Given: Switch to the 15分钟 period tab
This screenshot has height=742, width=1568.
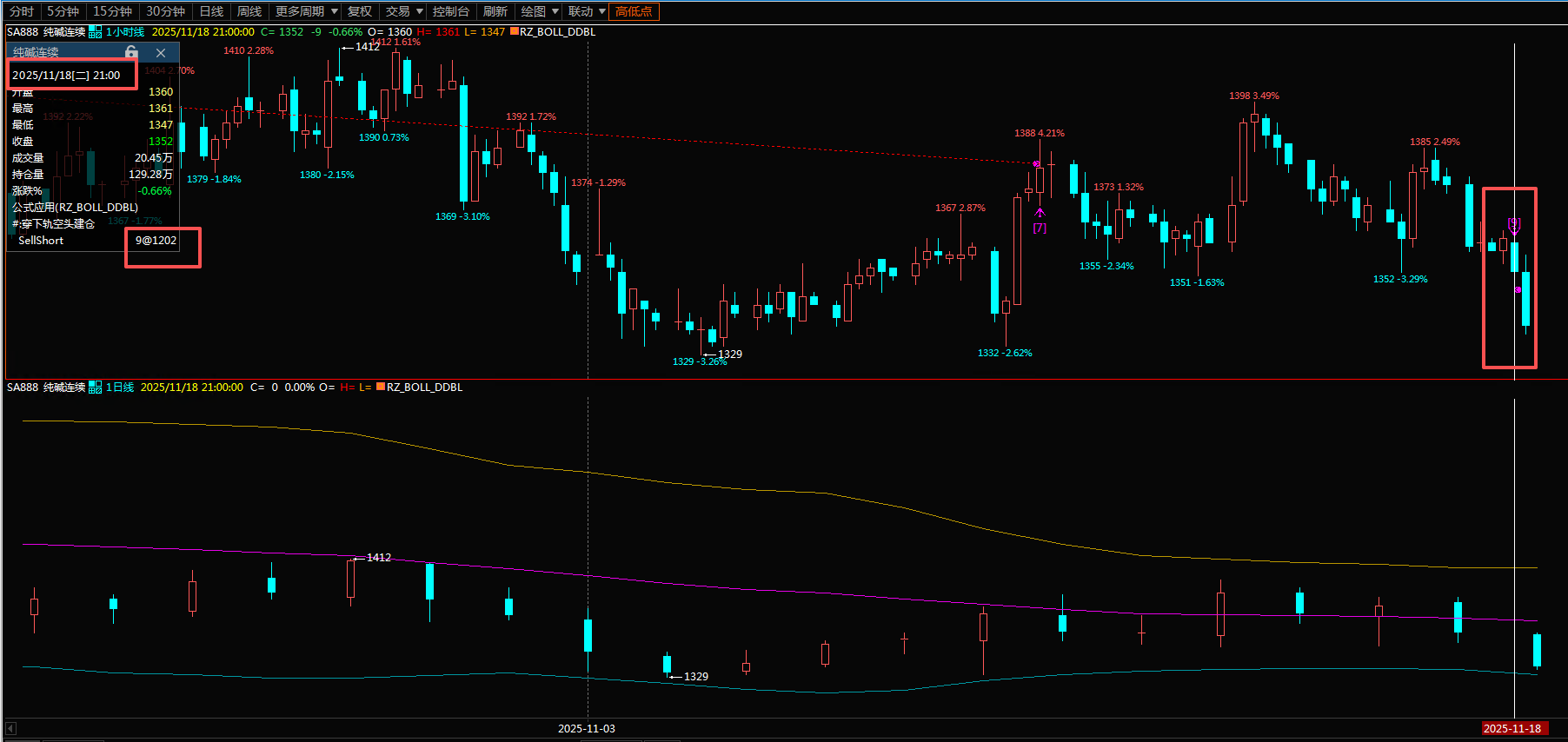Looking at the screenshot, I should (112, 11).
